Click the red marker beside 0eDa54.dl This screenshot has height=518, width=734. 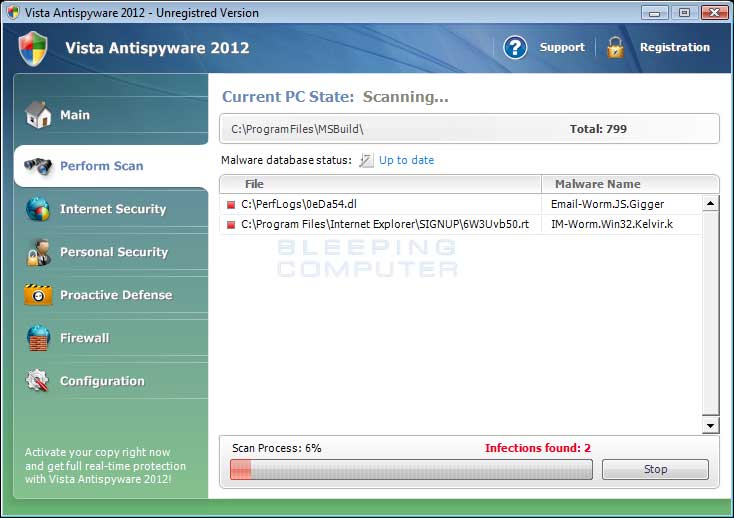pyautogui.click(x=231, y=204)
